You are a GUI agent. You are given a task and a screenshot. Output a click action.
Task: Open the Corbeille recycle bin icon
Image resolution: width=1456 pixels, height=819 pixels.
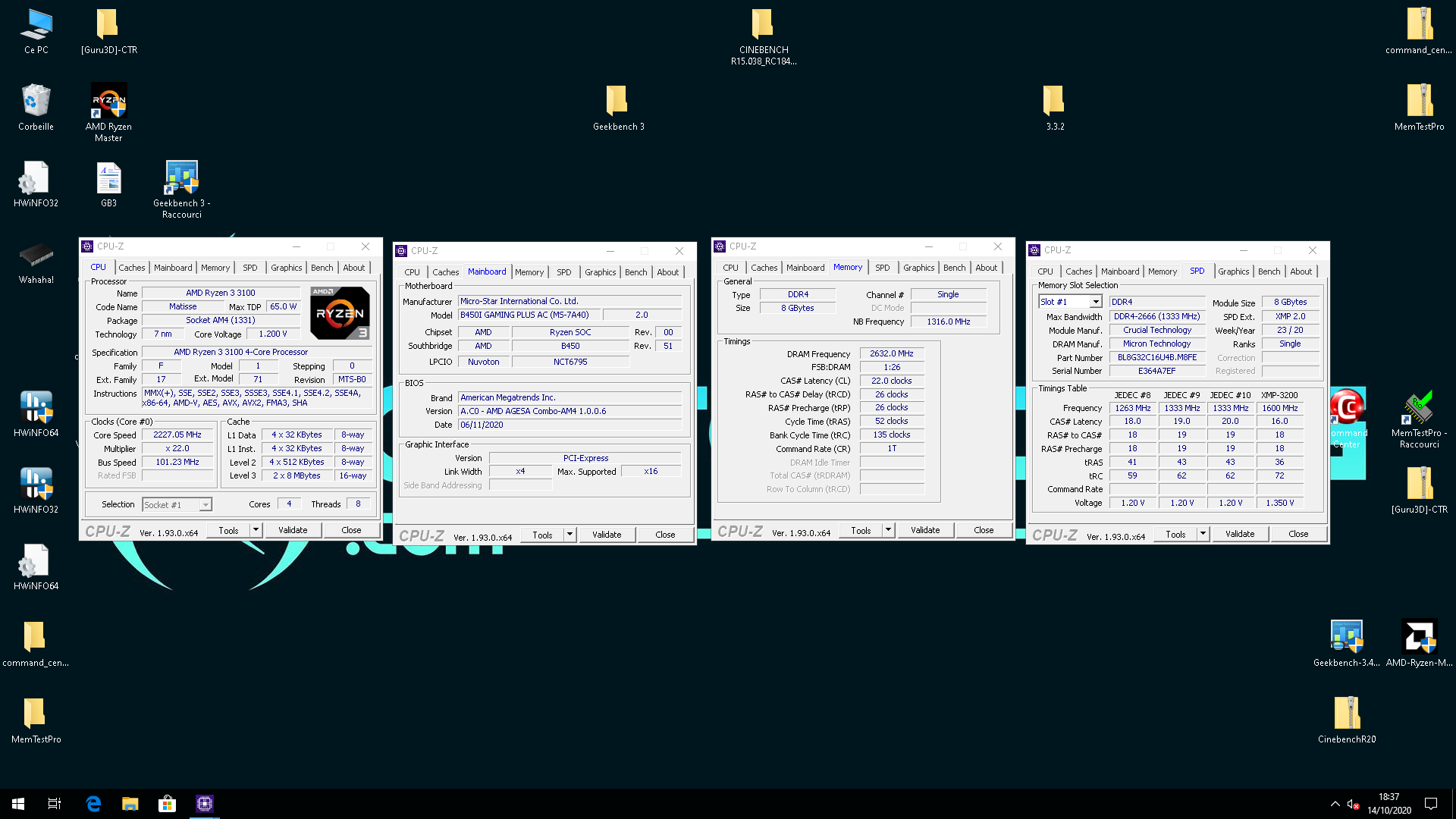[36, 108]
